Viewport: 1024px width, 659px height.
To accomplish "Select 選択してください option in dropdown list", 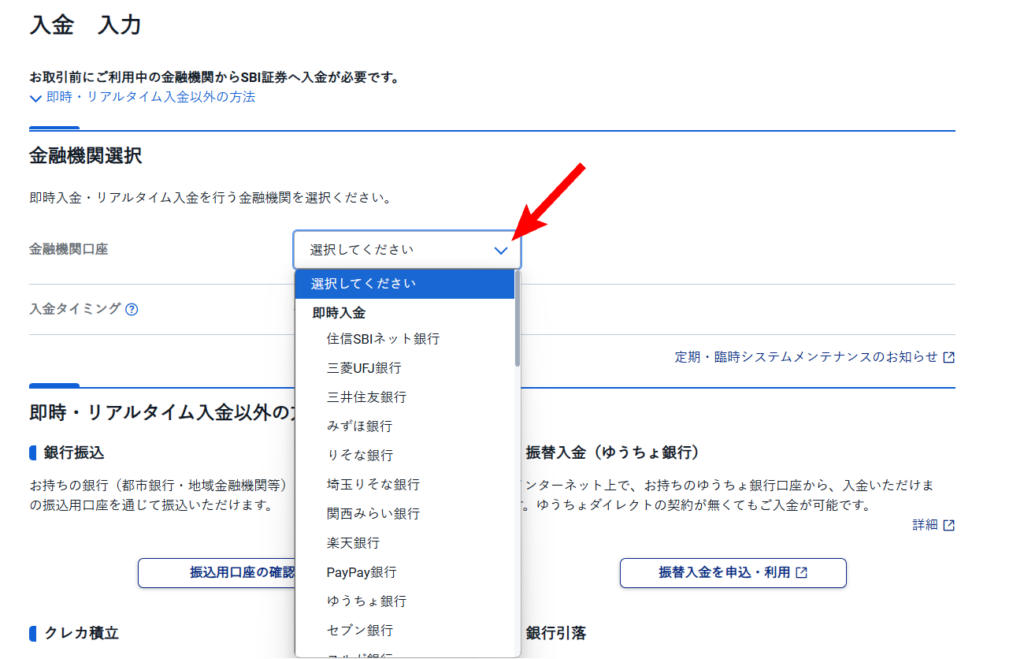I will coord(405,284).
